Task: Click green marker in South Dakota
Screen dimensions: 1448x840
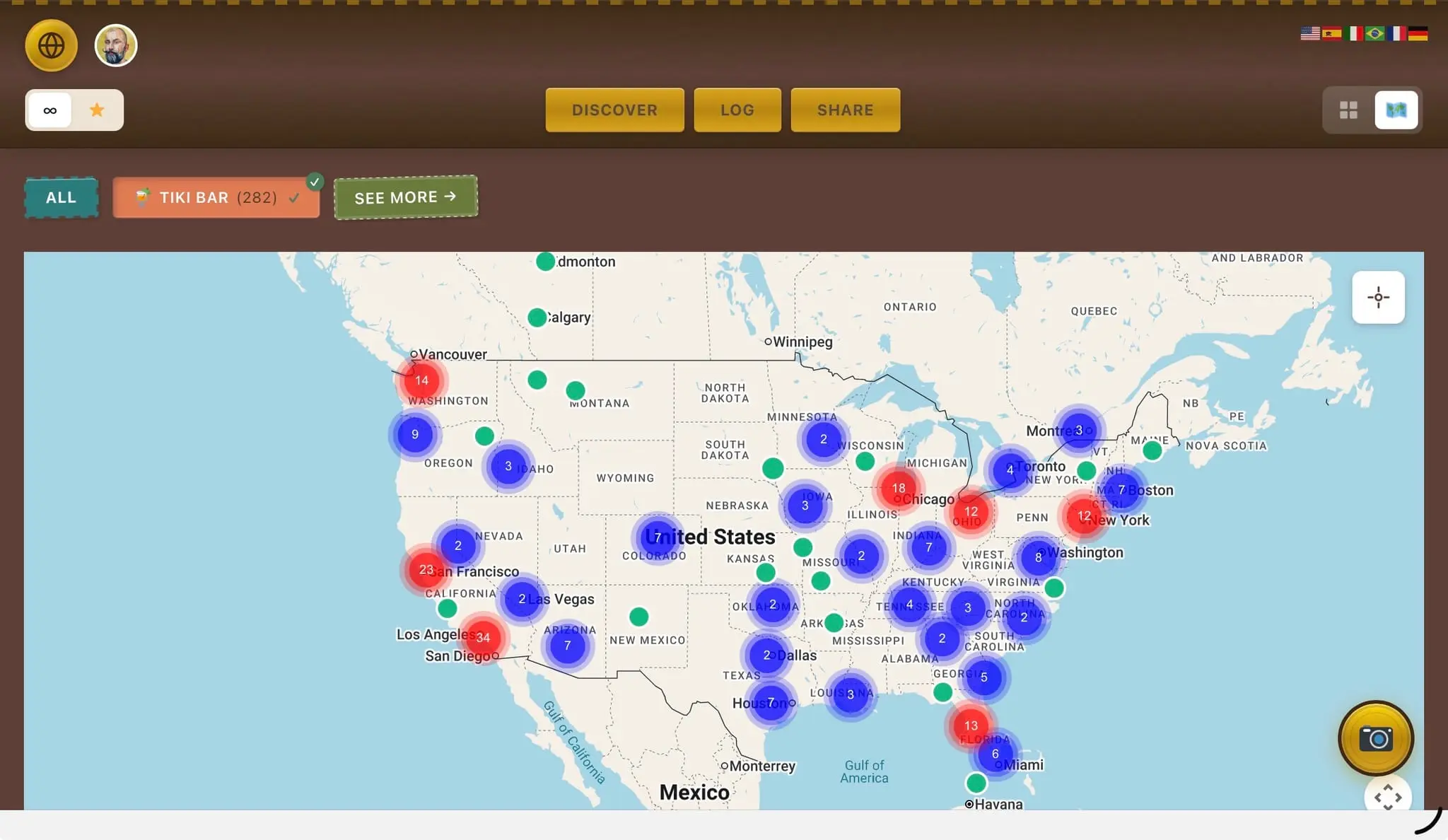Action: click(773, 468)
